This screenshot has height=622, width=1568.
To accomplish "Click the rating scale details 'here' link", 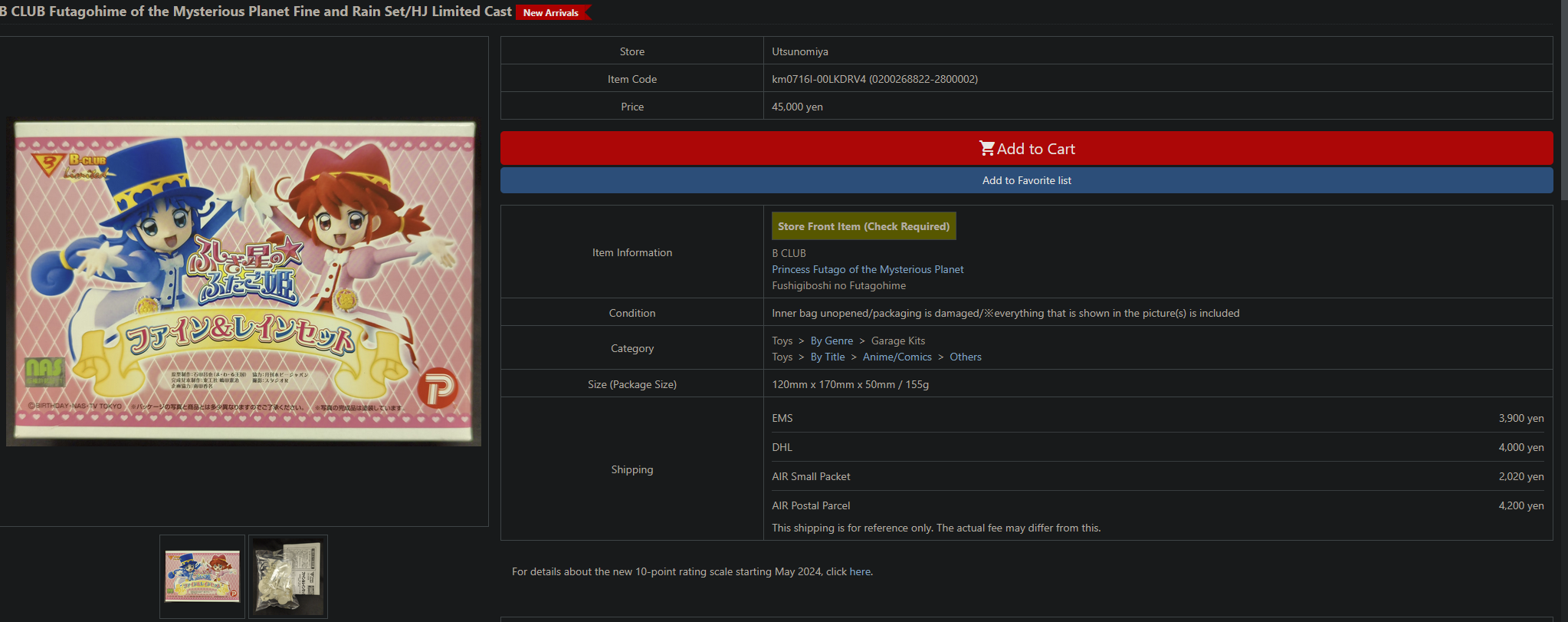I will [860, 571].
